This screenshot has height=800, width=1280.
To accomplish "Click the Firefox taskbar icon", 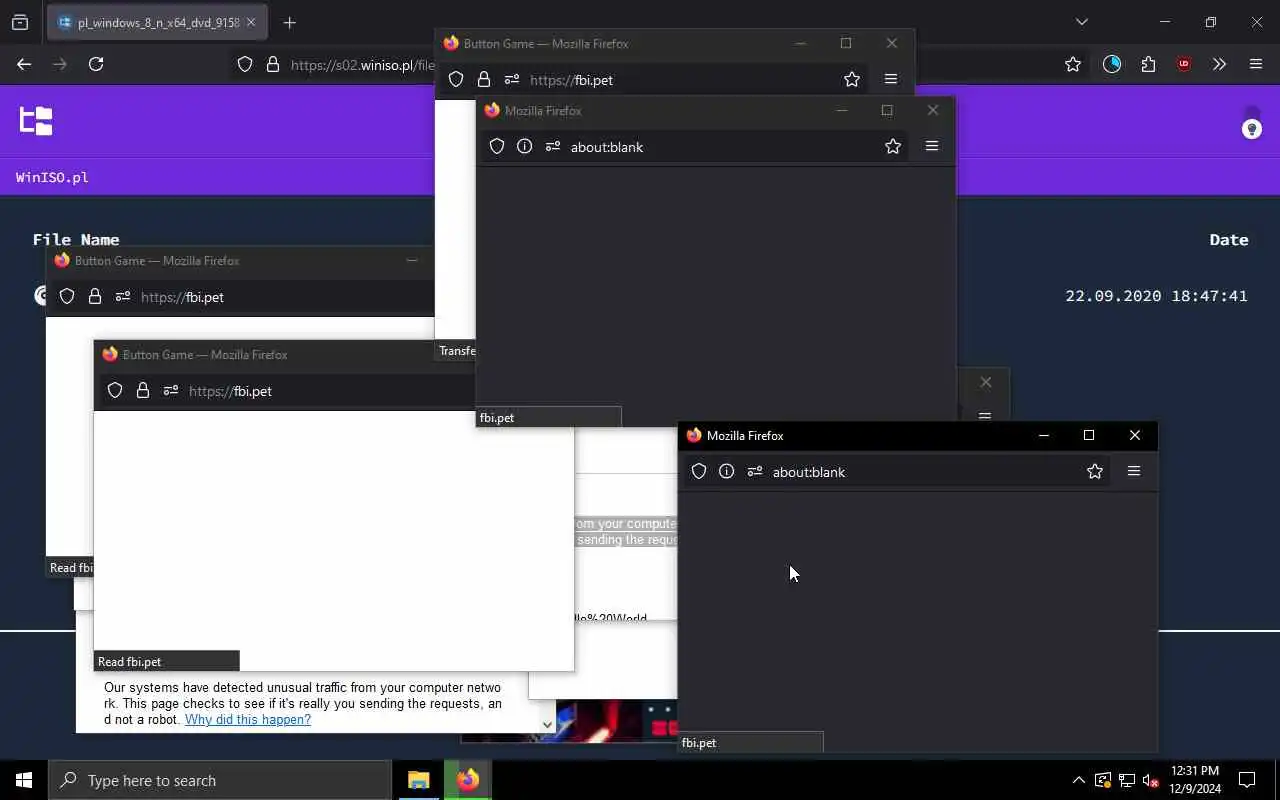I will pyautogui.click(x=468, y=780).
